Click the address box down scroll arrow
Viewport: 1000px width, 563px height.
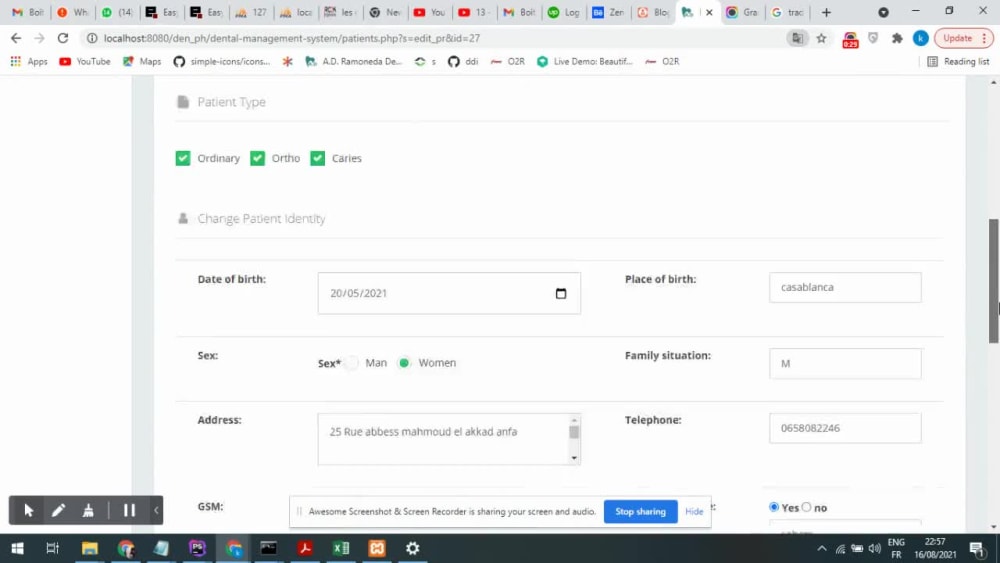click(574, 458)
